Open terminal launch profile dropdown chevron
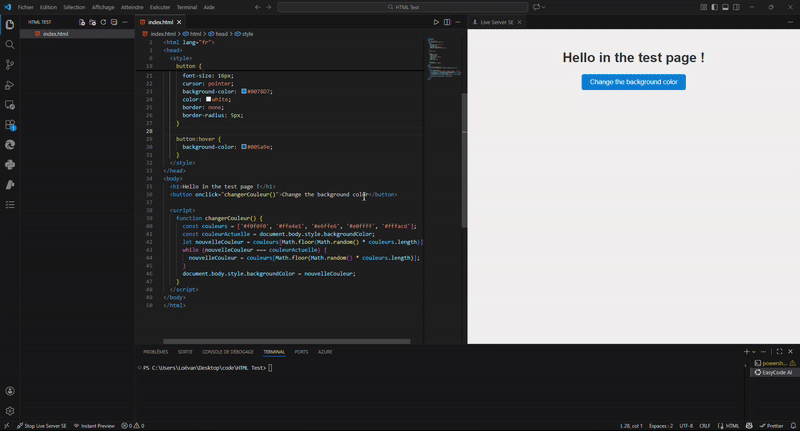Viewport: 800px width, 431px height. tap(754, 351)
